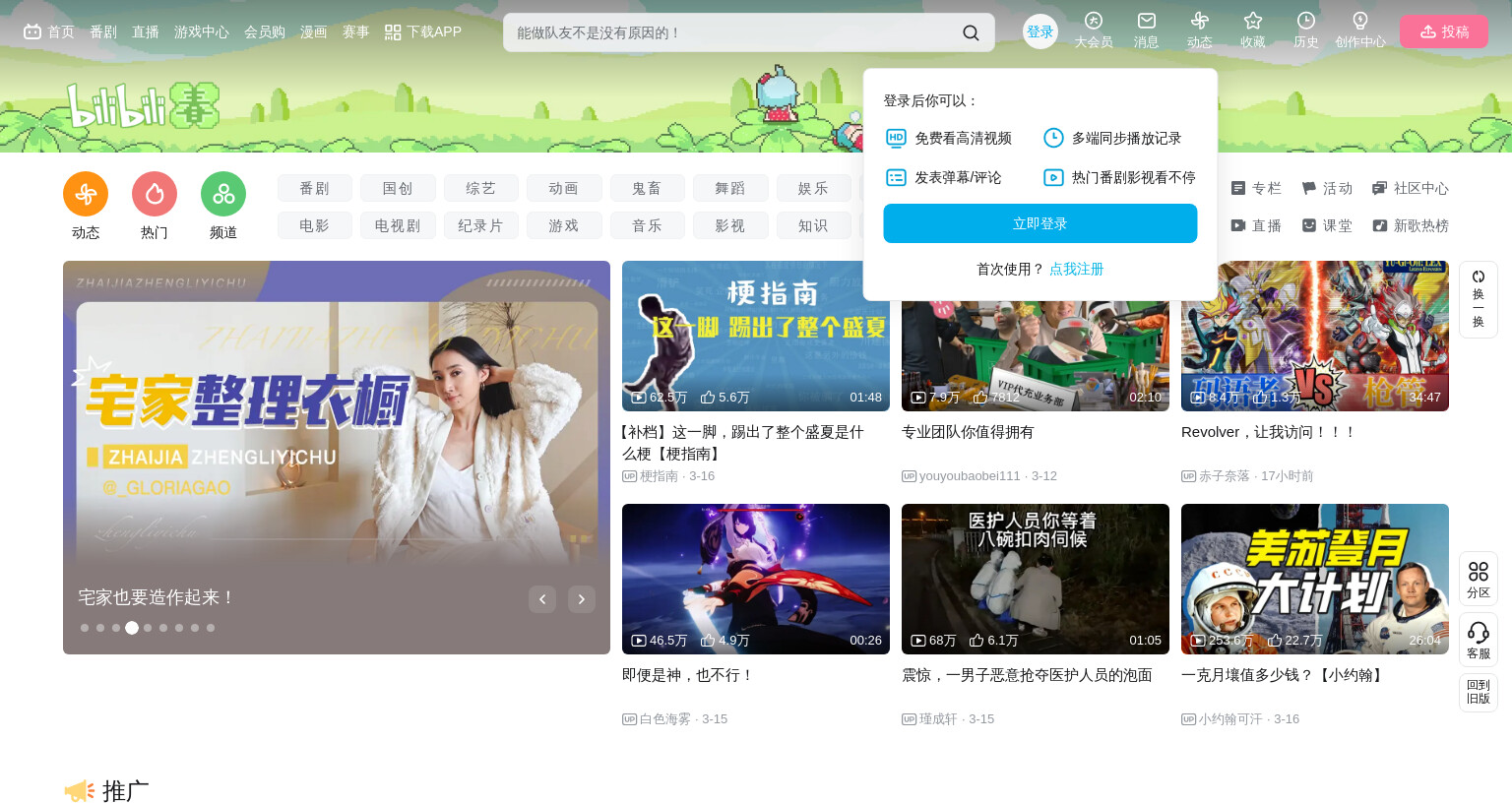This screenshot has height=803, width=1512.
Task: Select the 番剧 category tag
Action: point(315,188)
